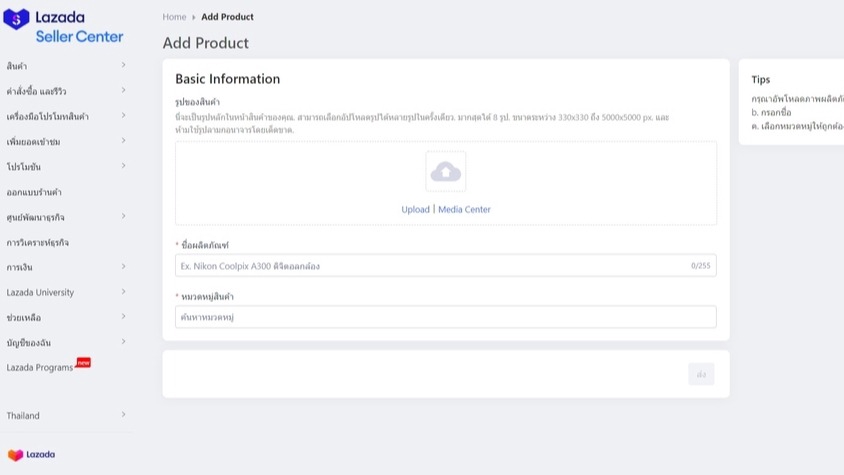Click the Lazada logo at sidebar bottom
844x475 pixels.
tap(31, 455)
